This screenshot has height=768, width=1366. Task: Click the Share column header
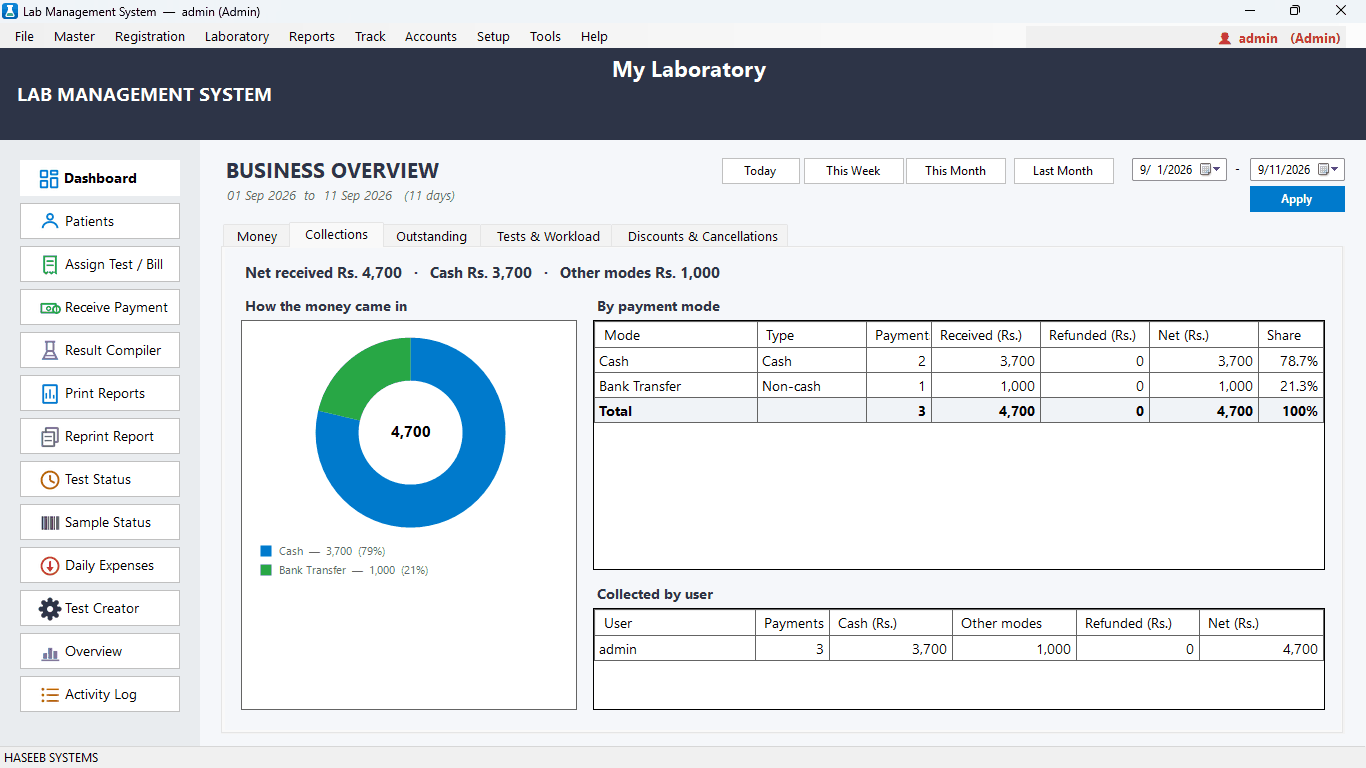[1291, 335]
